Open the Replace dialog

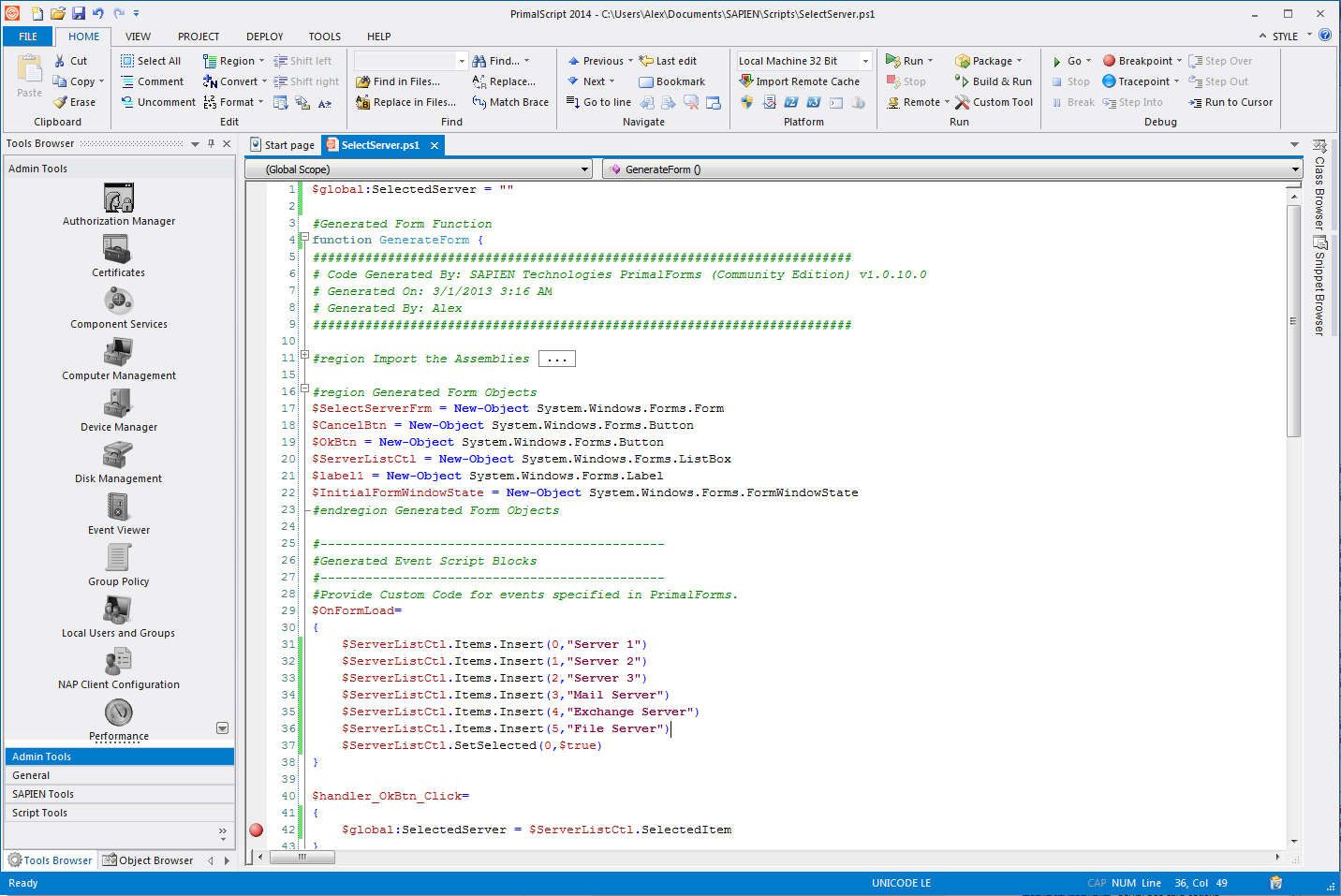tap(504, 81)
